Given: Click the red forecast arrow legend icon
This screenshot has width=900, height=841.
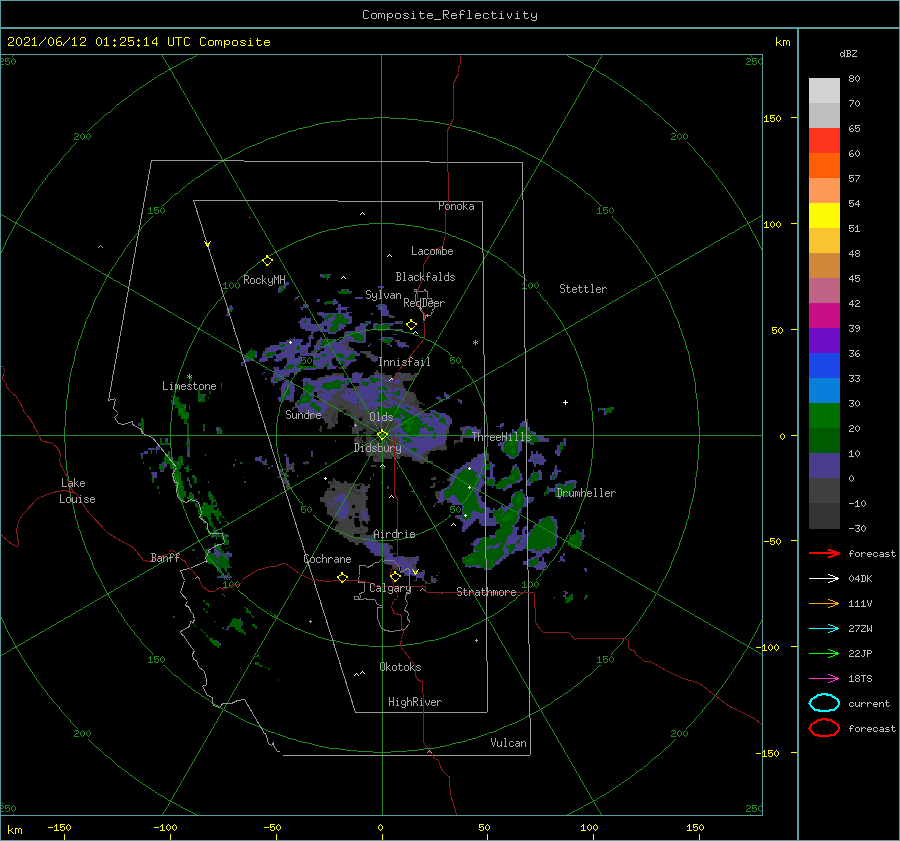Looking at the screenshot, I should (824, 553).
